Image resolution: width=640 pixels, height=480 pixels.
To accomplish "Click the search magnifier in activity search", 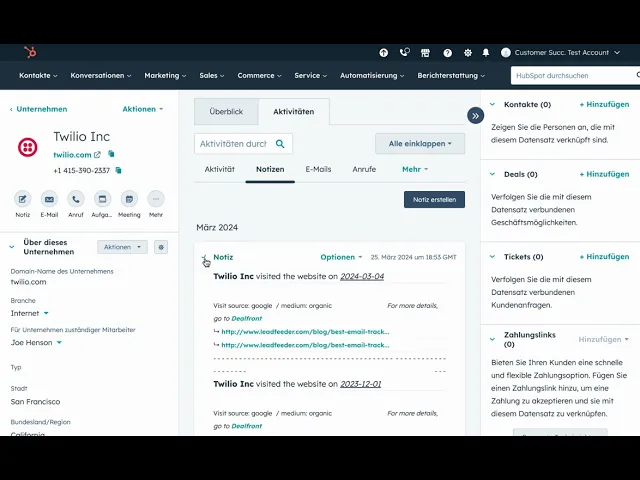I will [280, 144].
